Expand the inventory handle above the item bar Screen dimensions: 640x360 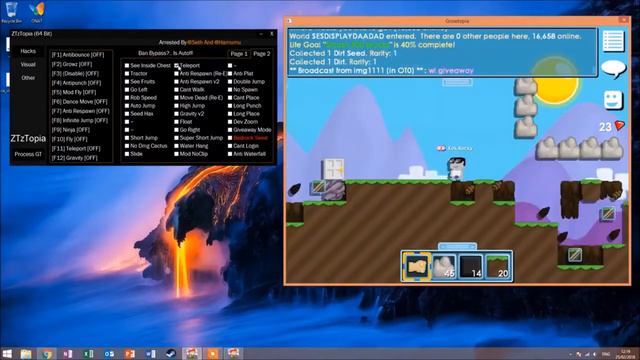tap(457, 247)
